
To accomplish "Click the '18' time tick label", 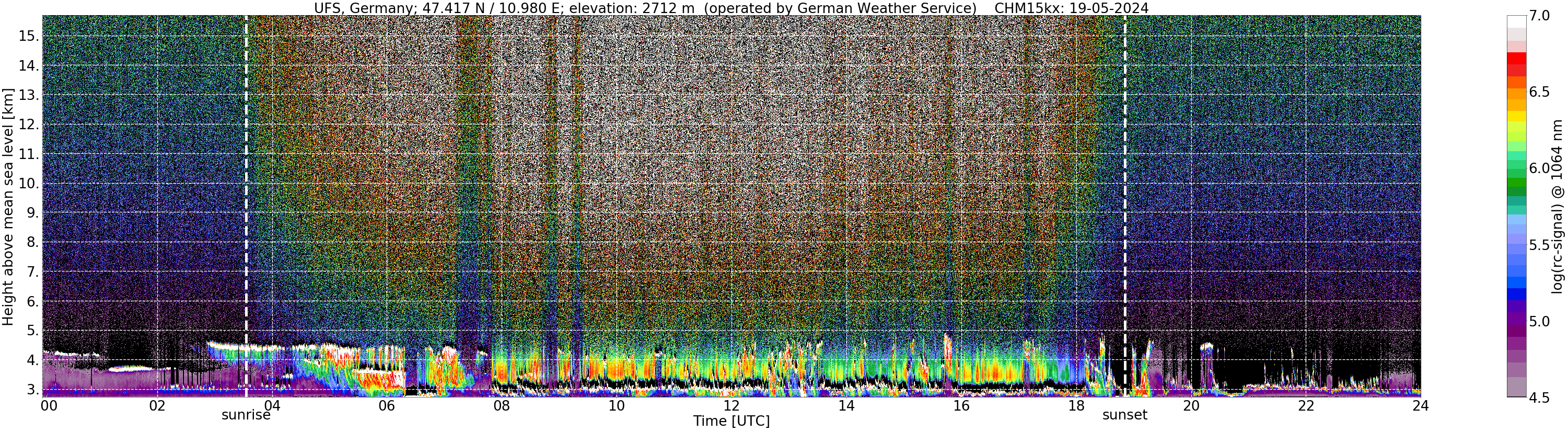I will coord(1076,406).
